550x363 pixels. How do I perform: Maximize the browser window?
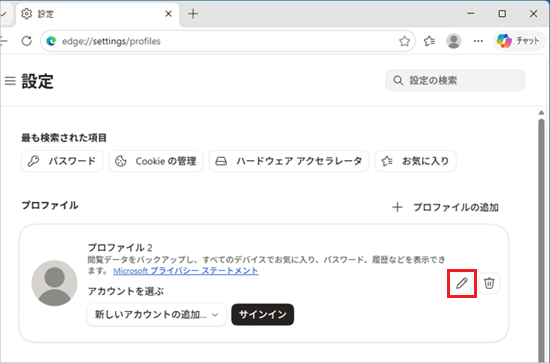click(x=502, y=14)
